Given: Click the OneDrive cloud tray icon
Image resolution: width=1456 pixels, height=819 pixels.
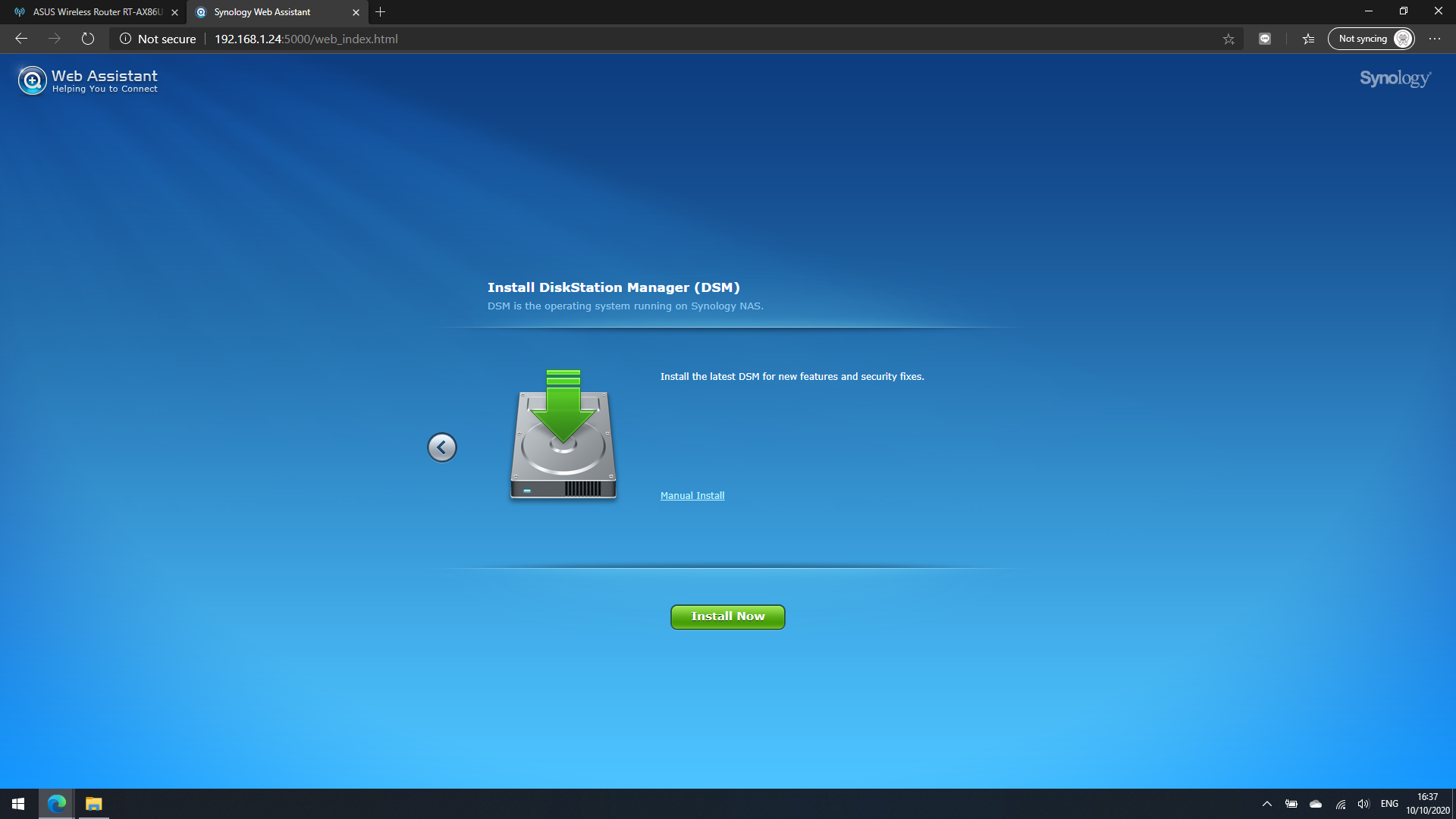Looking at the screenshot, I should 1316,804.
